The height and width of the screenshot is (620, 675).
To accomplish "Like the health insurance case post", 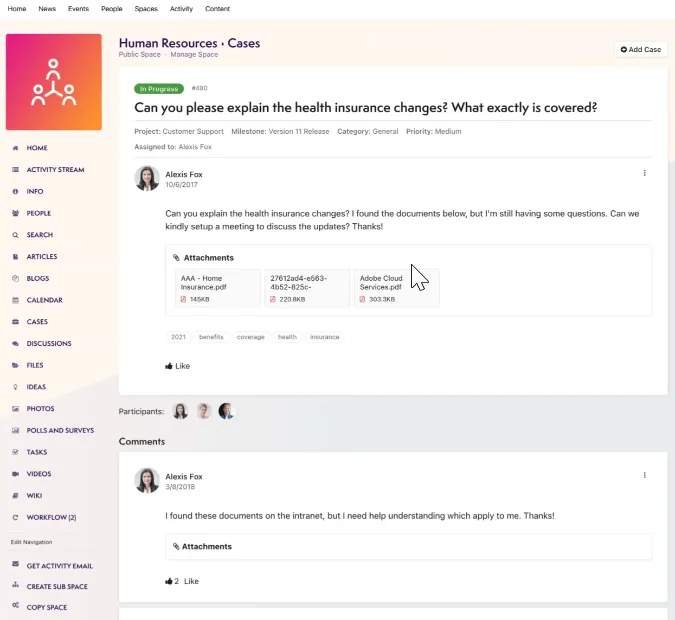I will (x=177, y=366).
